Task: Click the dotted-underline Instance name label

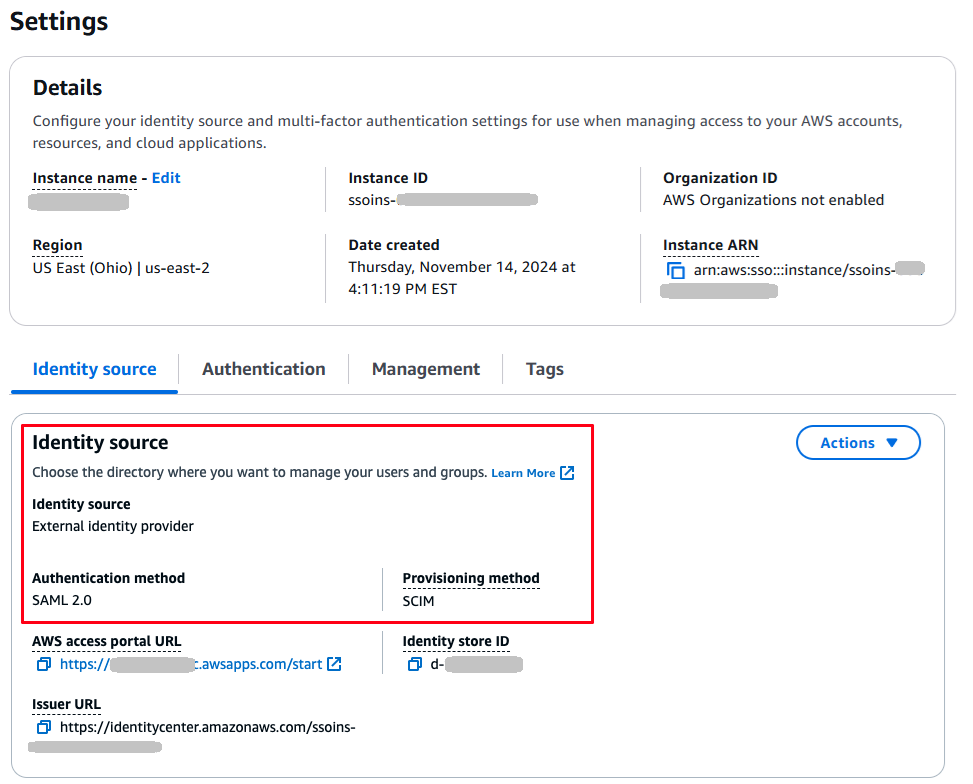Action: 84,178
